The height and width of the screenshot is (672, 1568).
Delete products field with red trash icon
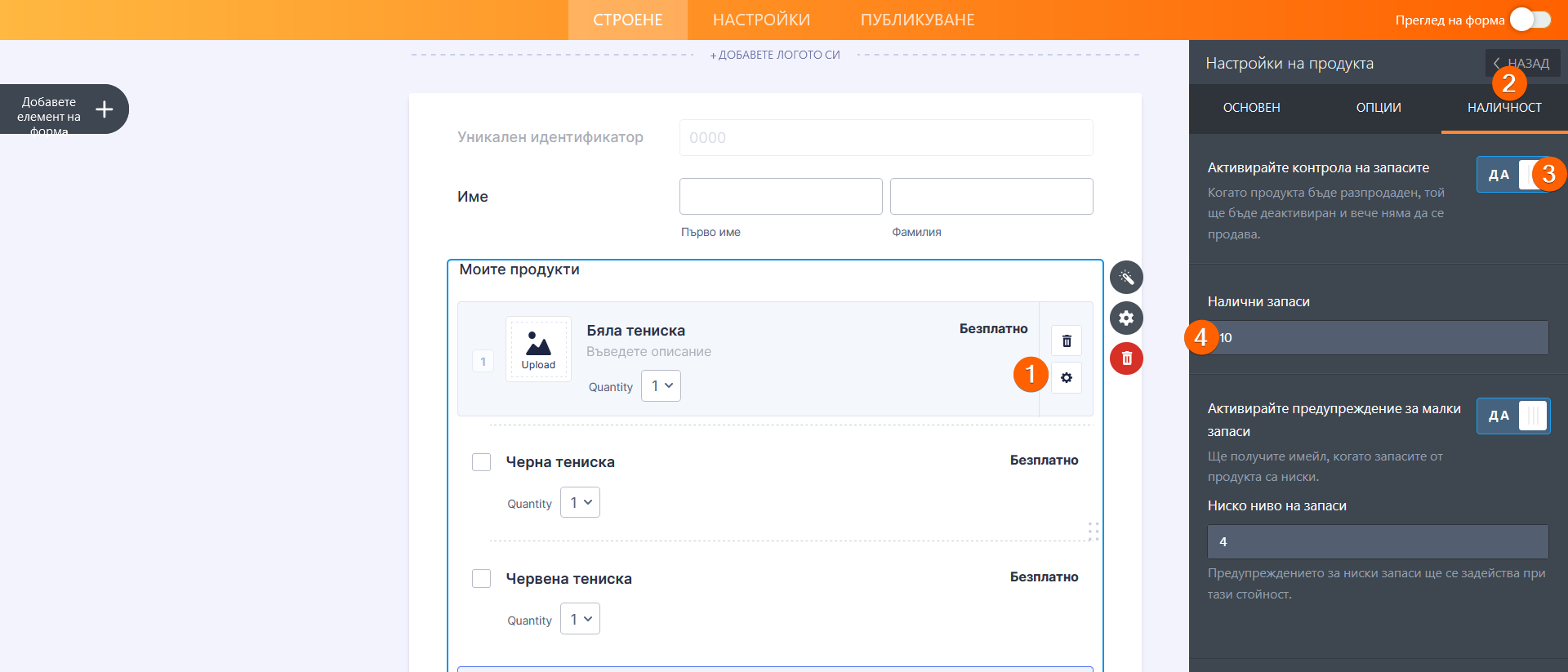(x=1126, y=358)
